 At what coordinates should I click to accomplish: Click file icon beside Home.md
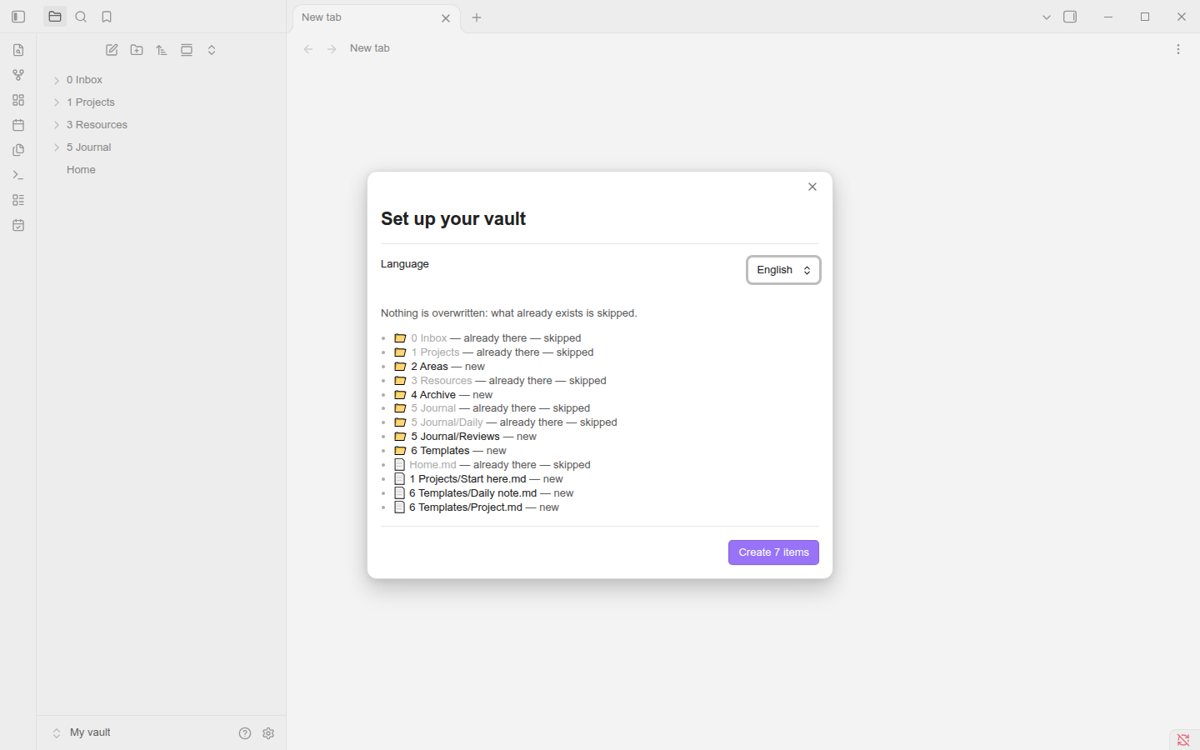400,465
